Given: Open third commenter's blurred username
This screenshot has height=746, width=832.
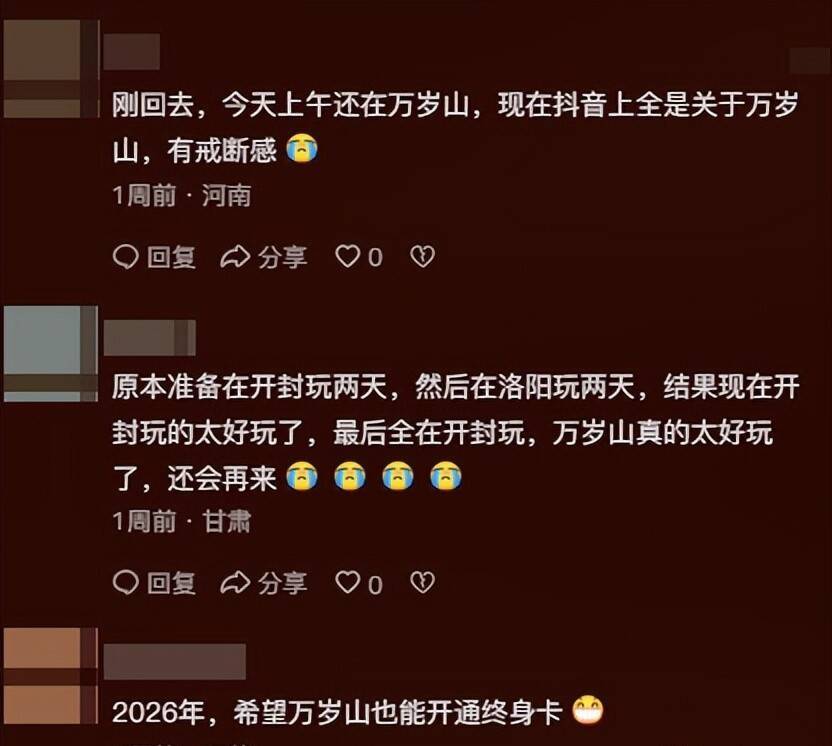Looking at the screenshot, I should coord(175,662).
